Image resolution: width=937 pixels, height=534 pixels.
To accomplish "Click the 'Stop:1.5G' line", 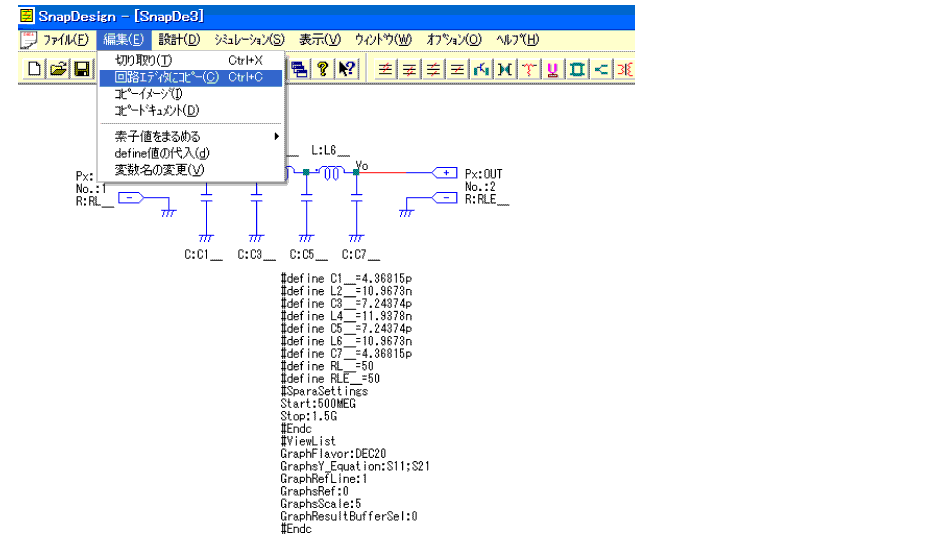I will [308, 416].
